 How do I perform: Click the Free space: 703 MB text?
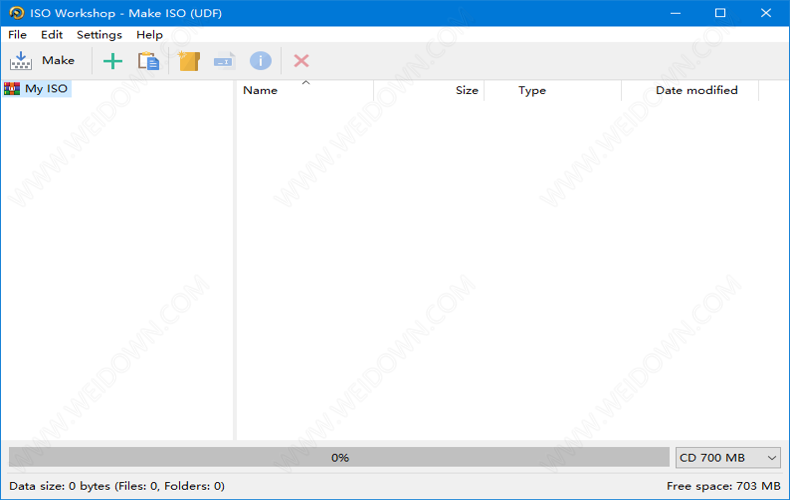pos(723,486)
